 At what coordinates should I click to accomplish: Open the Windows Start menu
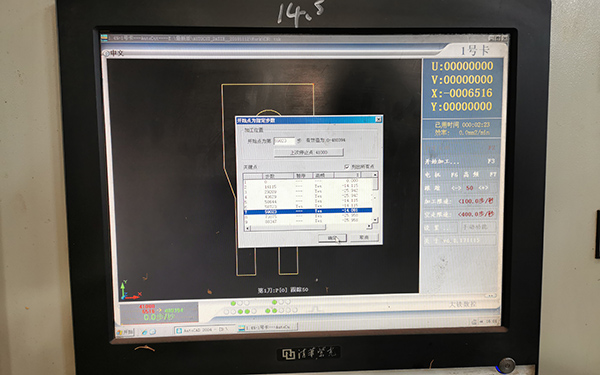pyautogui.click(x=125, y=332)
